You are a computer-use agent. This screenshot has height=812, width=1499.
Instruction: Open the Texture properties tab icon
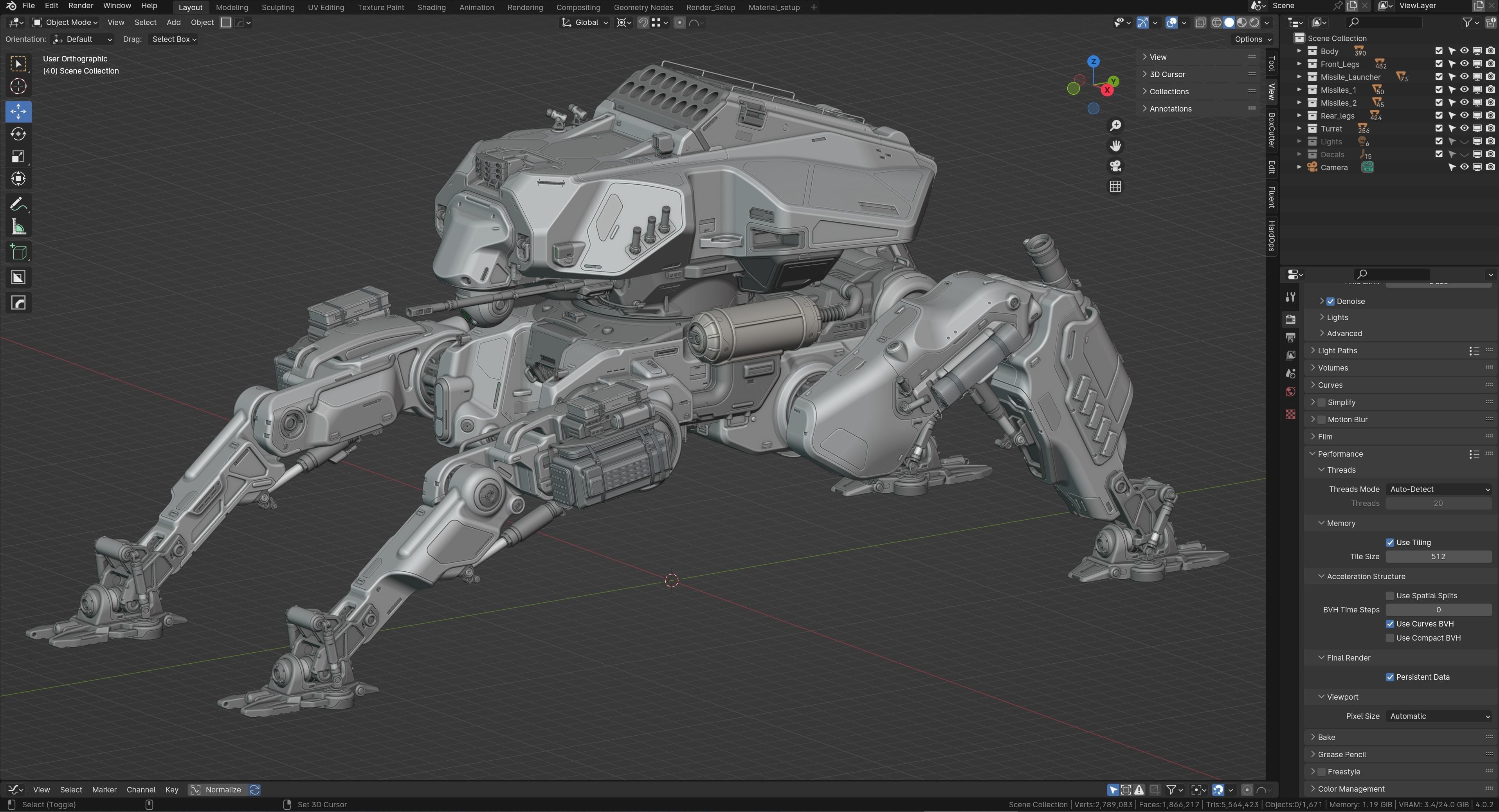[x=1290, y=414]
